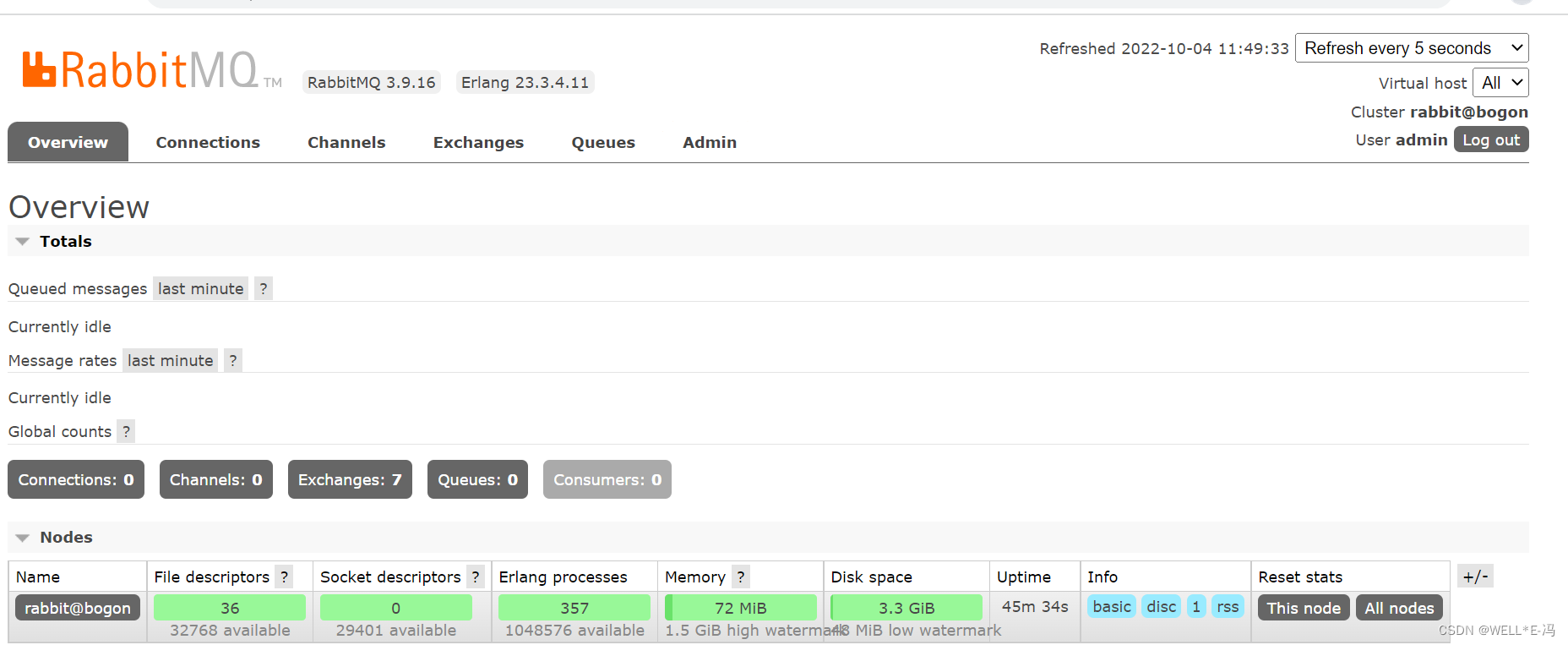Switch to the Queues tab
This screenshot has height=645, width=1568.
[603, 142]
